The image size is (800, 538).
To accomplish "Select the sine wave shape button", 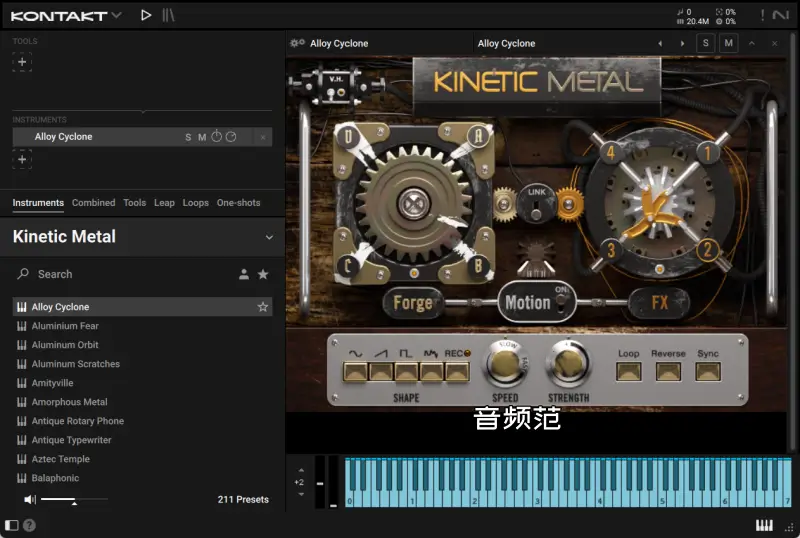I will click(355, 372).
